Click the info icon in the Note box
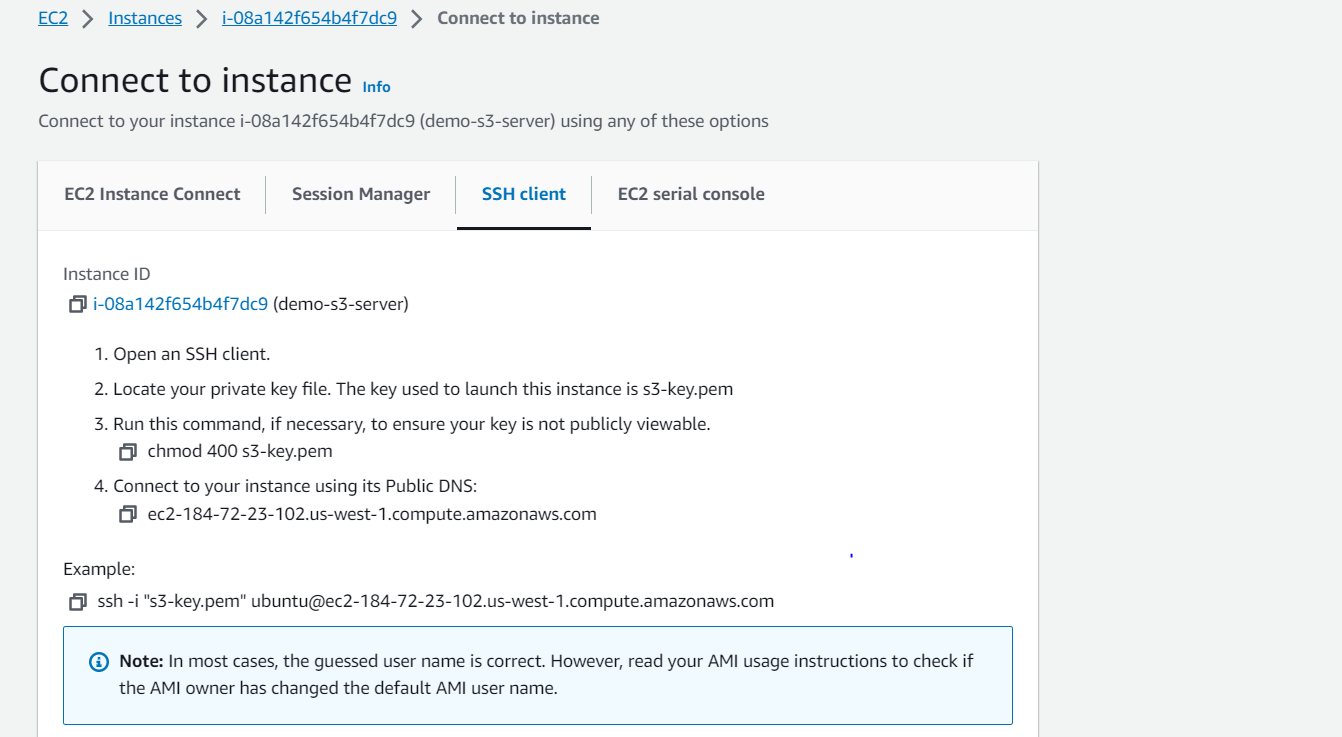Image resolution: width=1342 pixels, height=737 pixels. point(98,662)
